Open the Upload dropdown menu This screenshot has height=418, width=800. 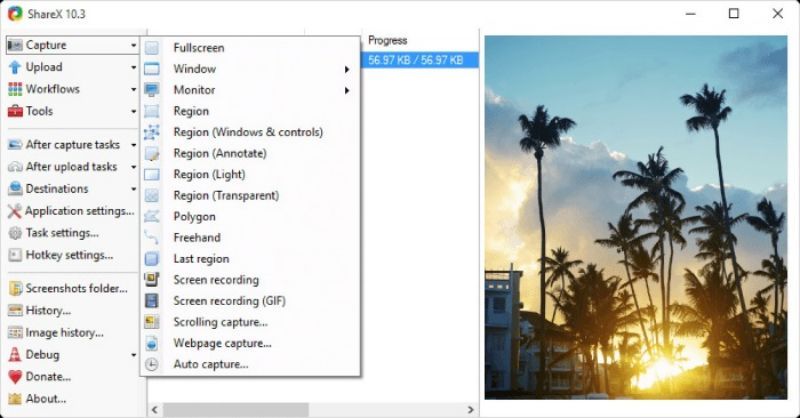(x=70, y=67)
